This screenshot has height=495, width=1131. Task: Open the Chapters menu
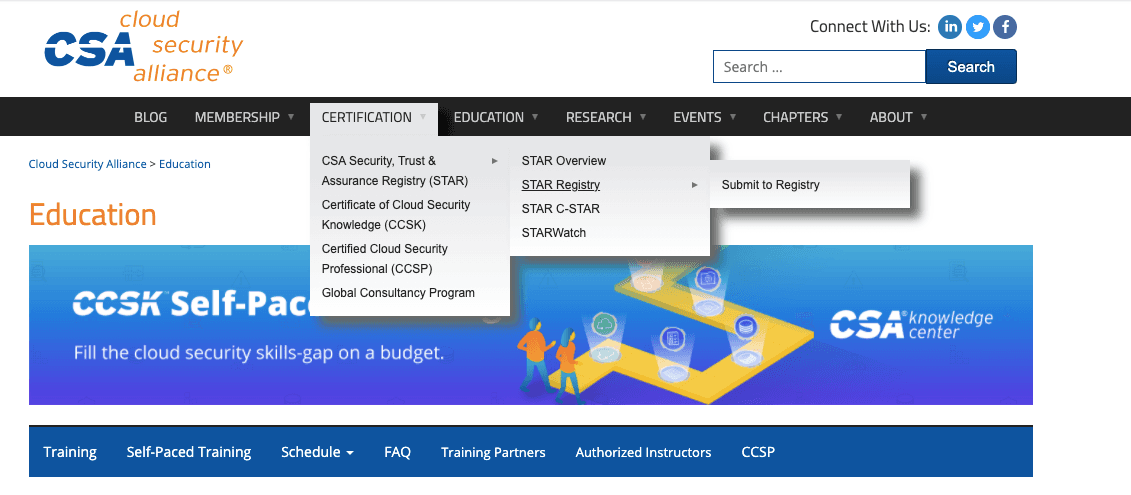[796, 117]
